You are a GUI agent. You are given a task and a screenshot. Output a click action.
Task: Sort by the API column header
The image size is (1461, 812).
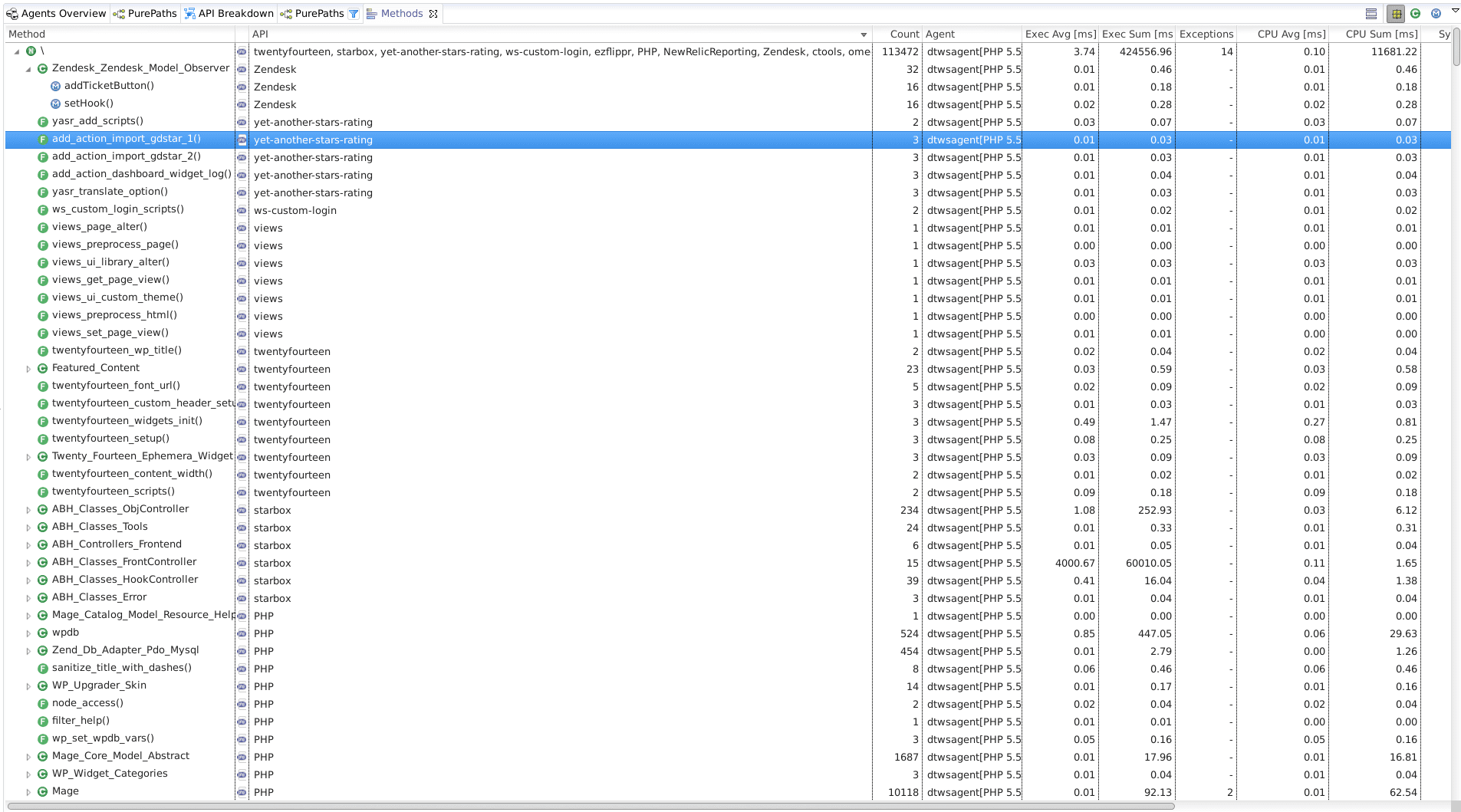coord(560,34)
